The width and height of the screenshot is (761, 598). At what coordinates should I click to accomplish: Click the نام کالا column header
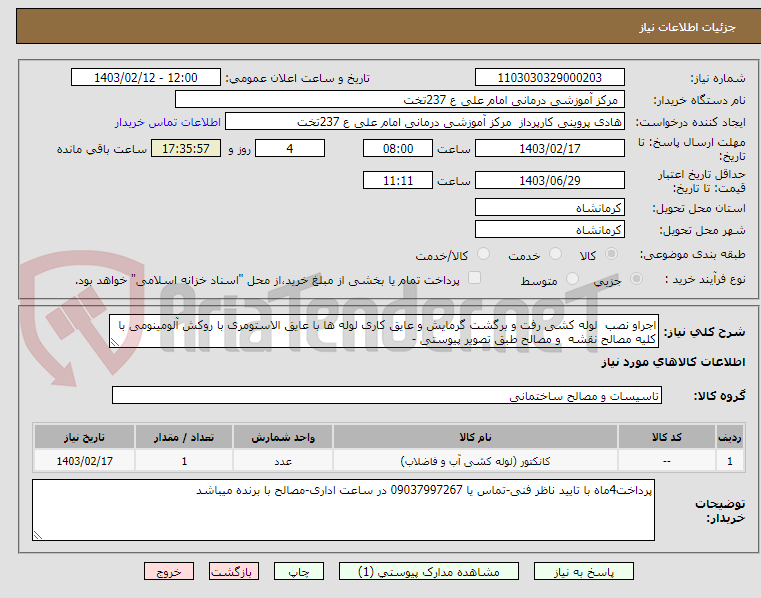475,437
